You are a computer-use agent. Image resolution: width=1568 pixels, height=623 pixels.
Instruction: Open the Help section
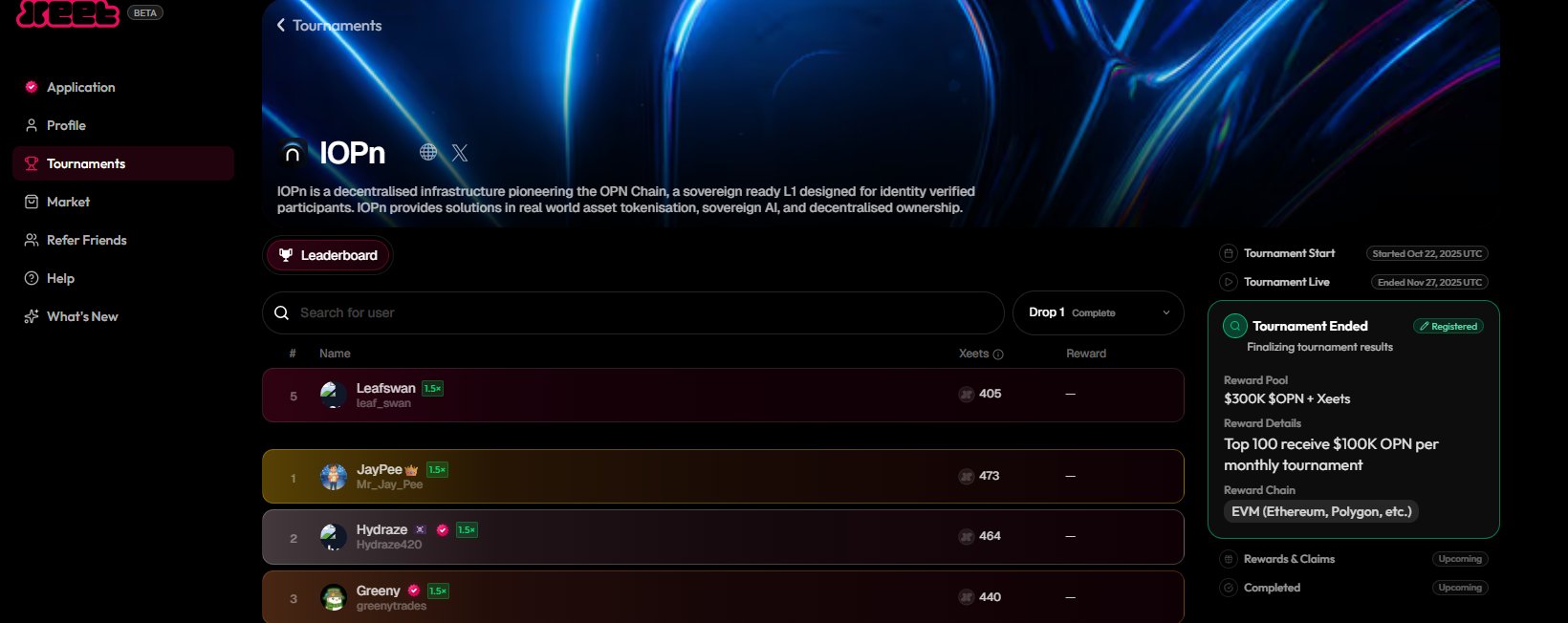pos(123,278)
